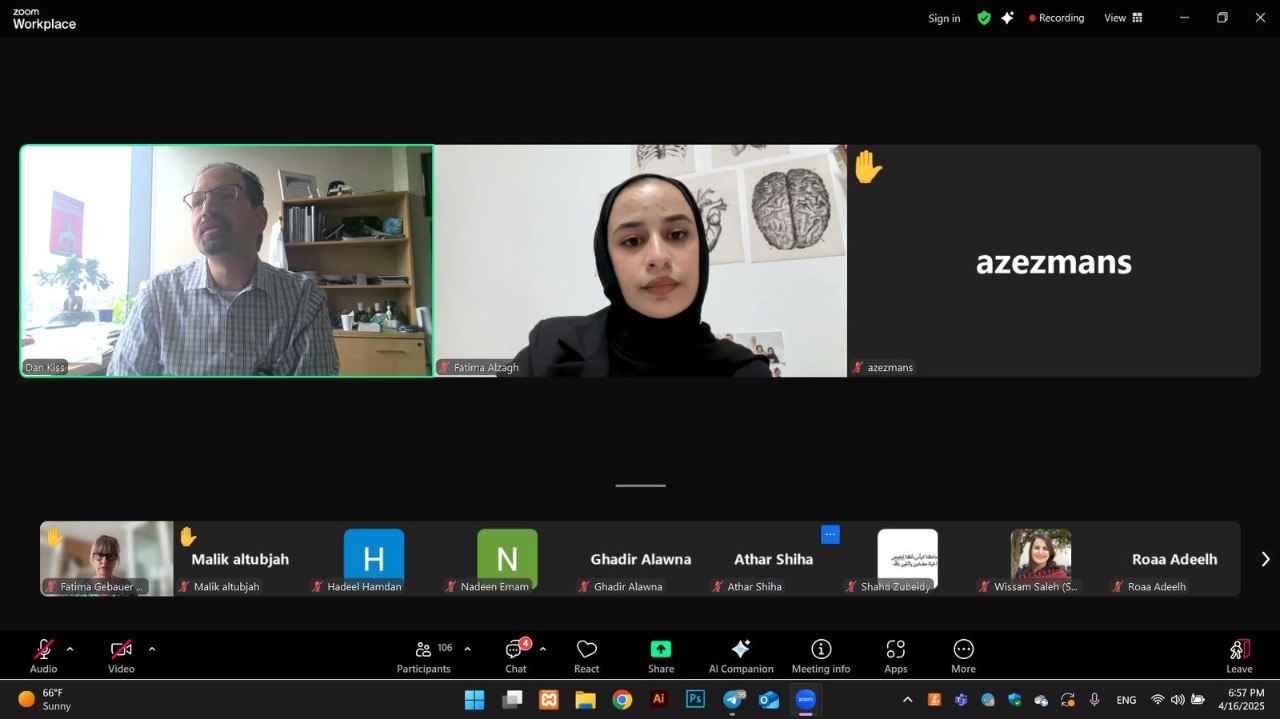This screenshot has width=1280, height=719.
Task: Open the Participants list
Action: (x=424, y=655)
